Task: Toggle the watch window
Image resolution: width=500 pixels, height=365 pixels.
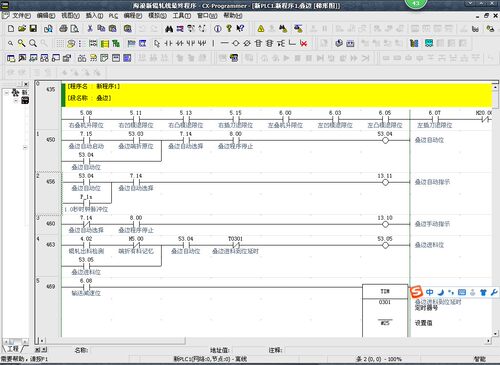Action: (x=33, y=58)
